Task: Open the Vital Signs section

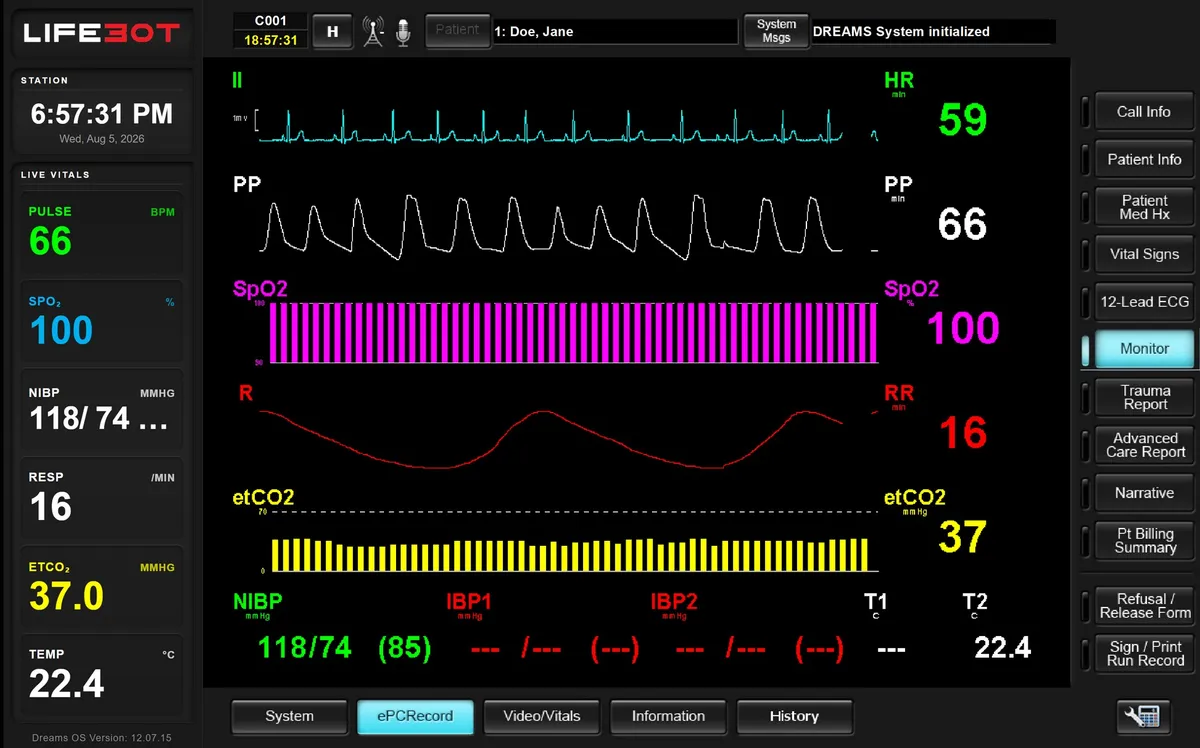Action: [x=1144, y=254]
